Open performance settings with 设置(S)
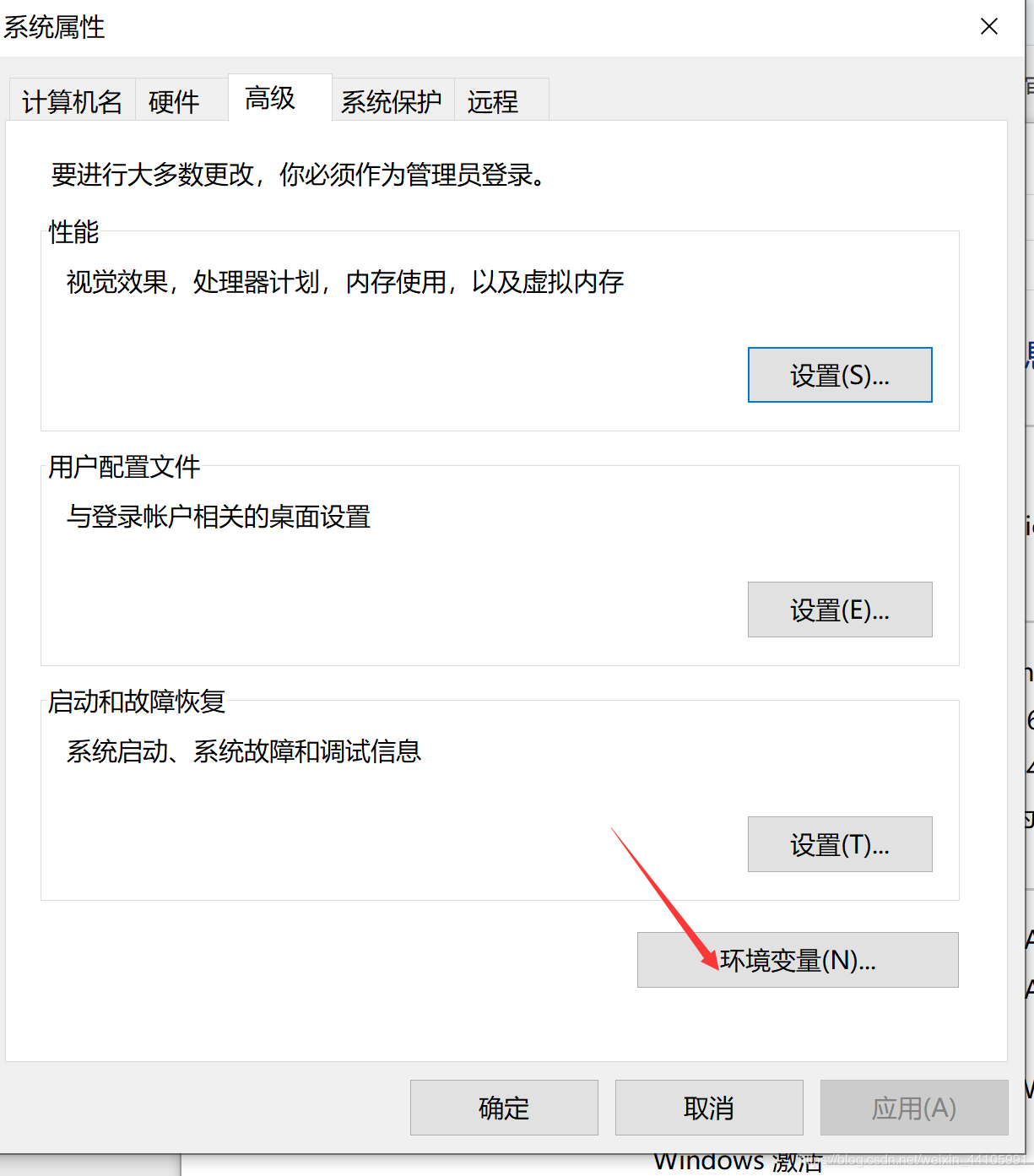Screen dimensions: 1034x1176 tap(840, 375)
